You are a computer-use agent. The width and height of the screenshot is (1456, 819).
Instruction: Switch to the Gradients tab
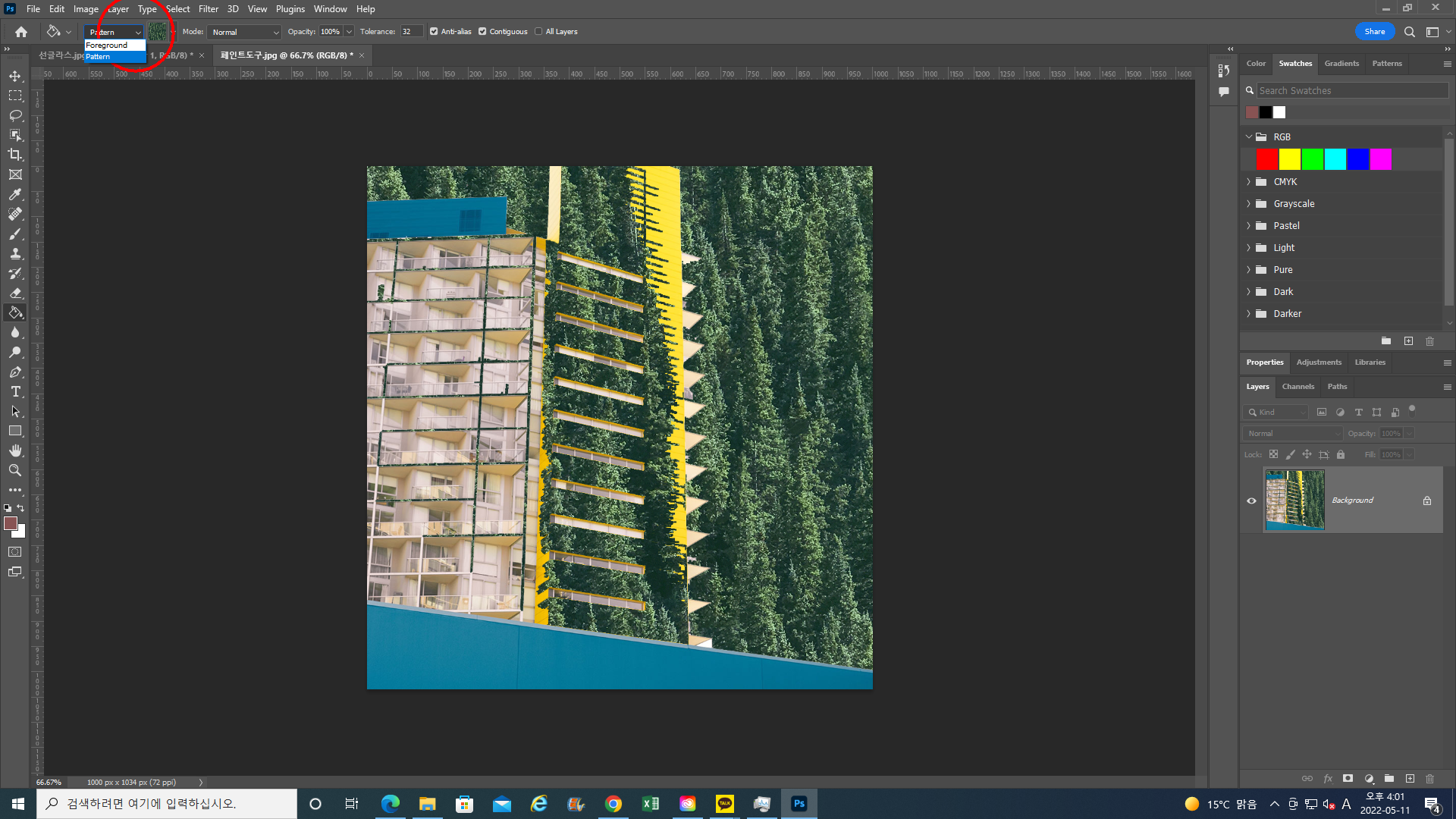[1341, 64]
